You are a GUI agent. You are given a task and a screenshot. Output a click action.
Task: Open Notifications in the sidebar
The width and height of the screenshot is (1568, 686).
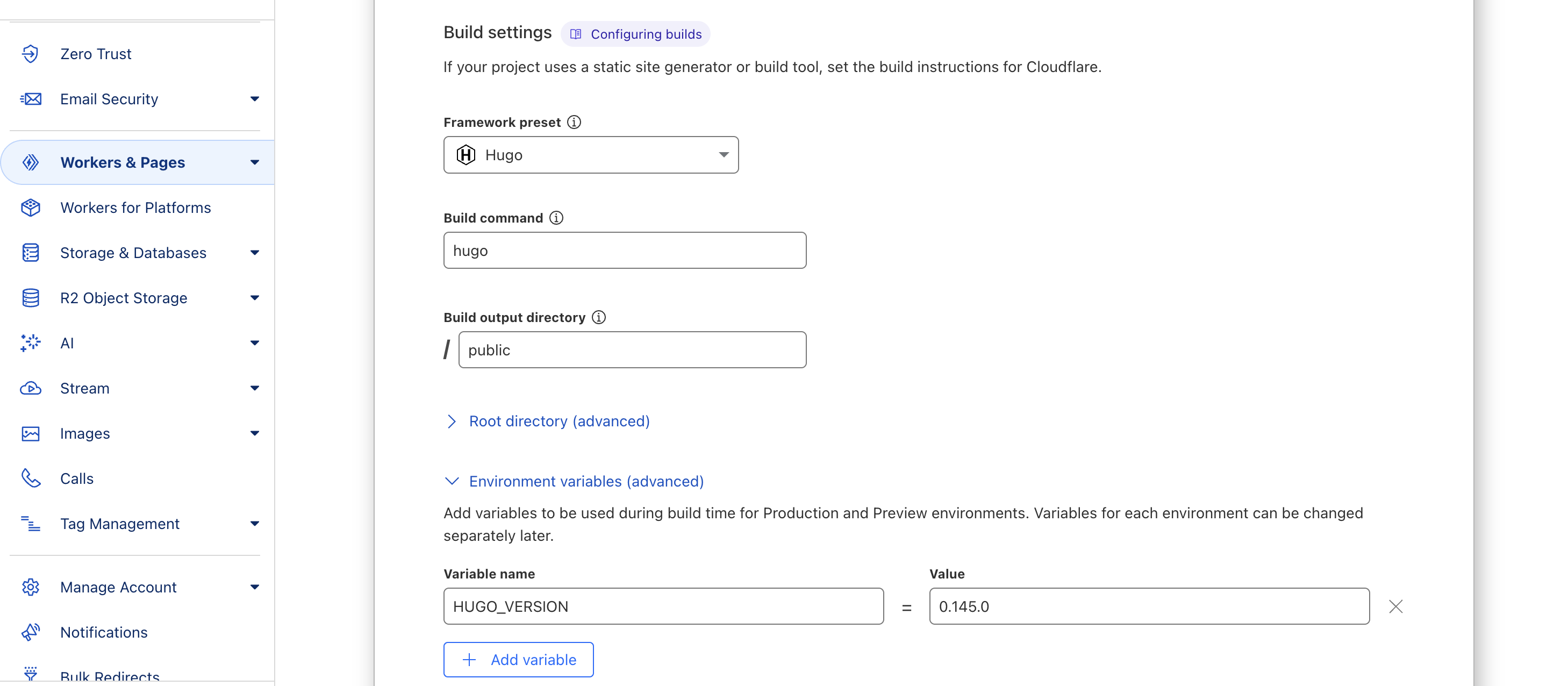pos(104,632)
